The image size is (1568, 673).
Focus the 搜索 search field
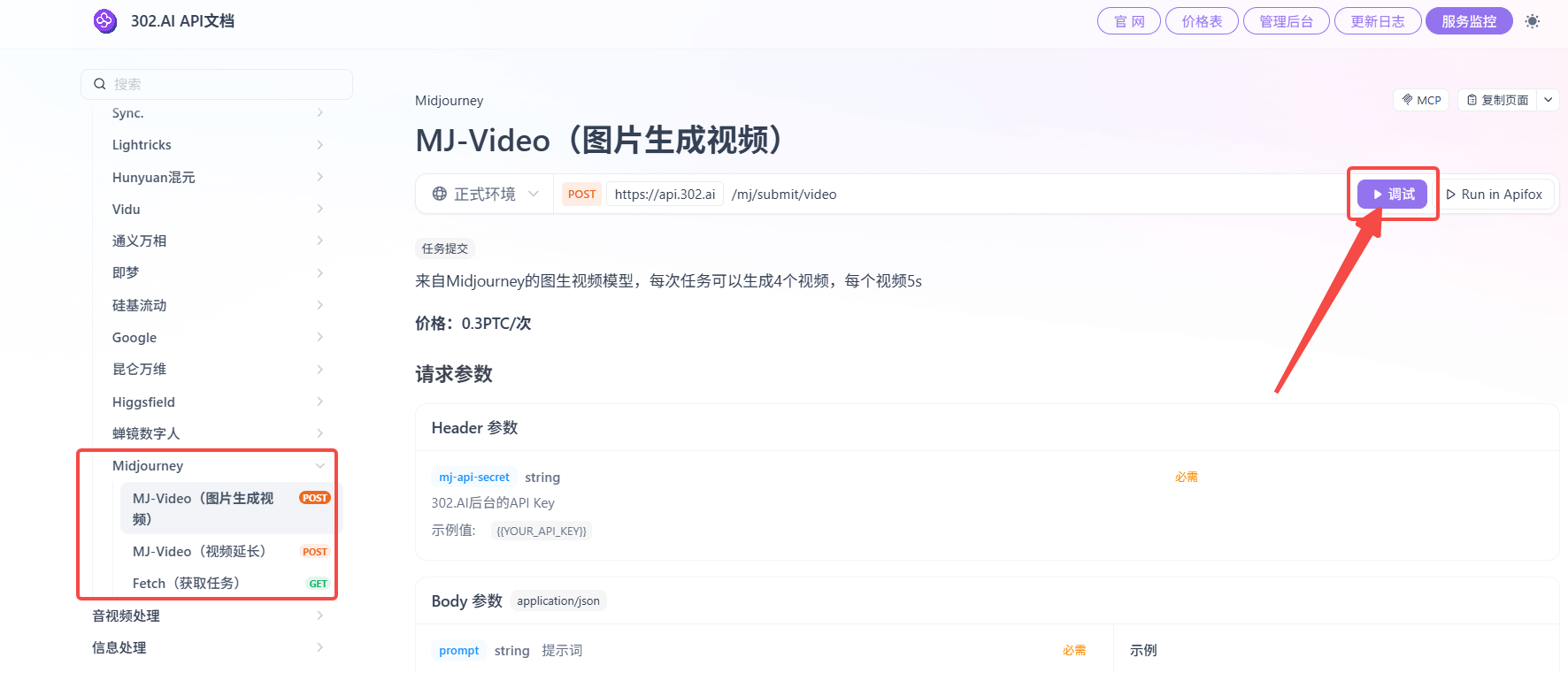217,84
